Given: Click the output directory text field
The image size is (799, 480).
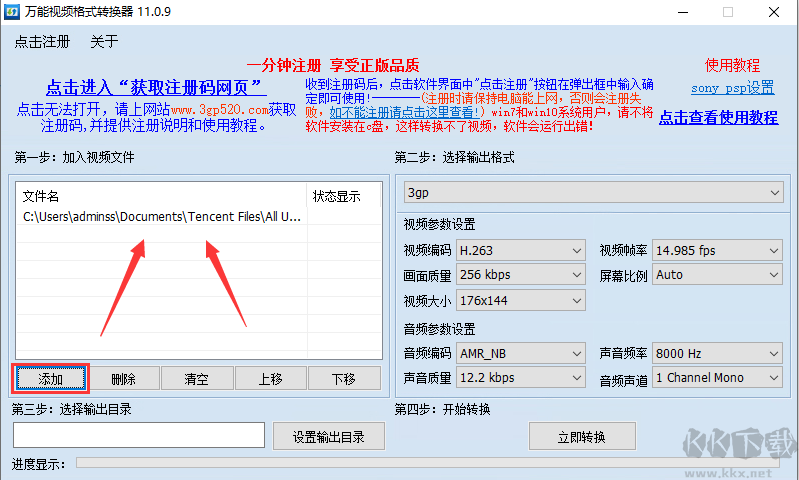Looking at the screenshot, I should [x=139, y=435].
